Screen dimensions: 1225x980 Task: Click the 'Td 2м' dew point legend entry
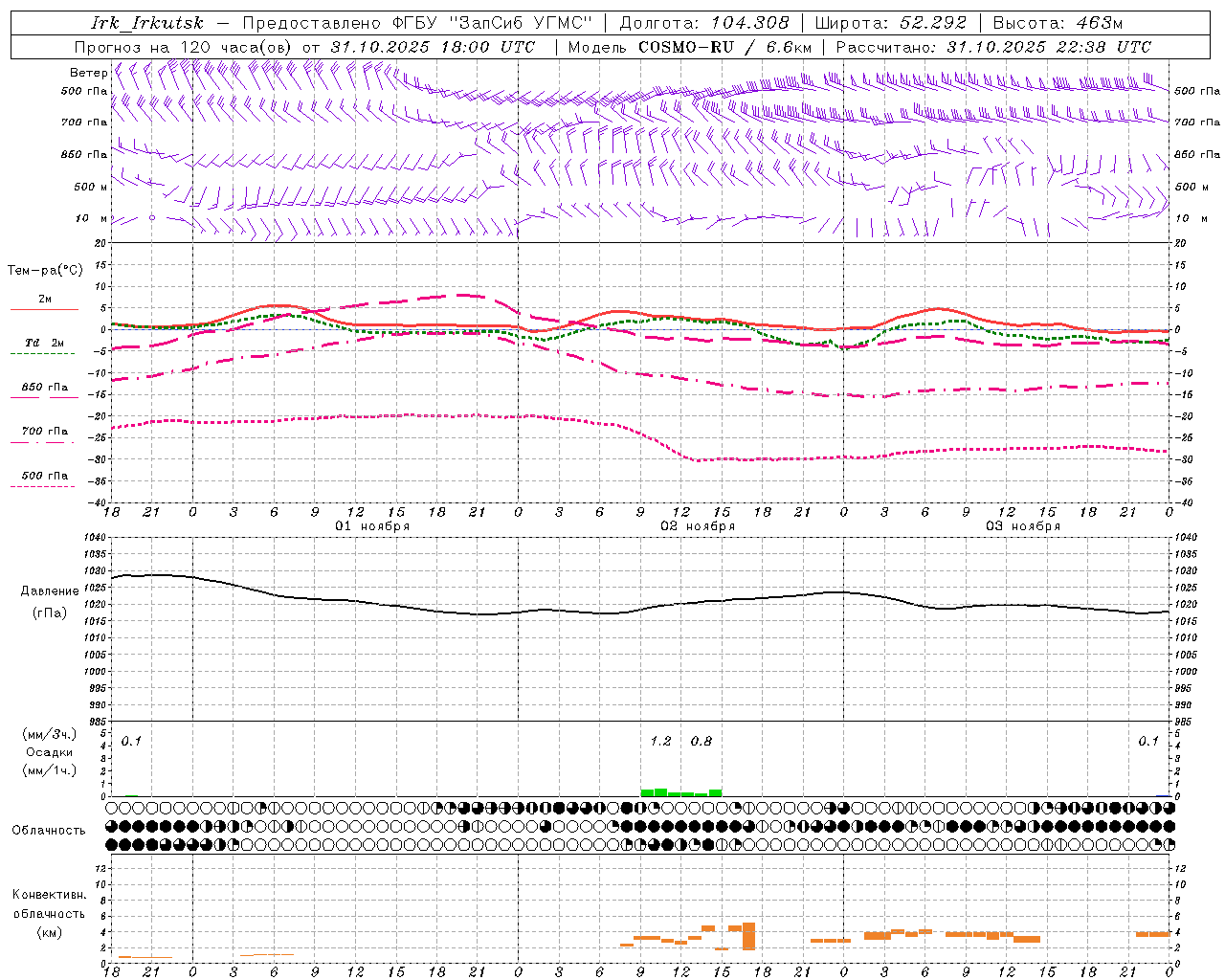point(45,343)
